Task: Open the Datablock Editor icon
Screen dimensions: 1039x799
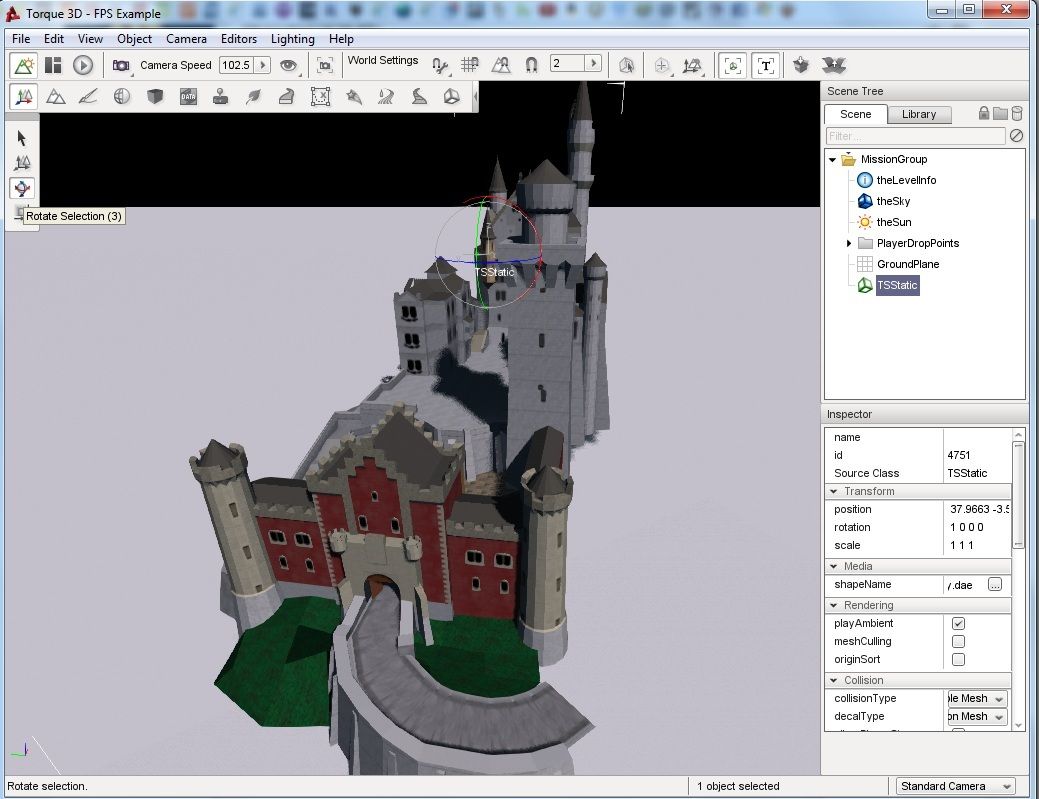Action: pos(188,97)
